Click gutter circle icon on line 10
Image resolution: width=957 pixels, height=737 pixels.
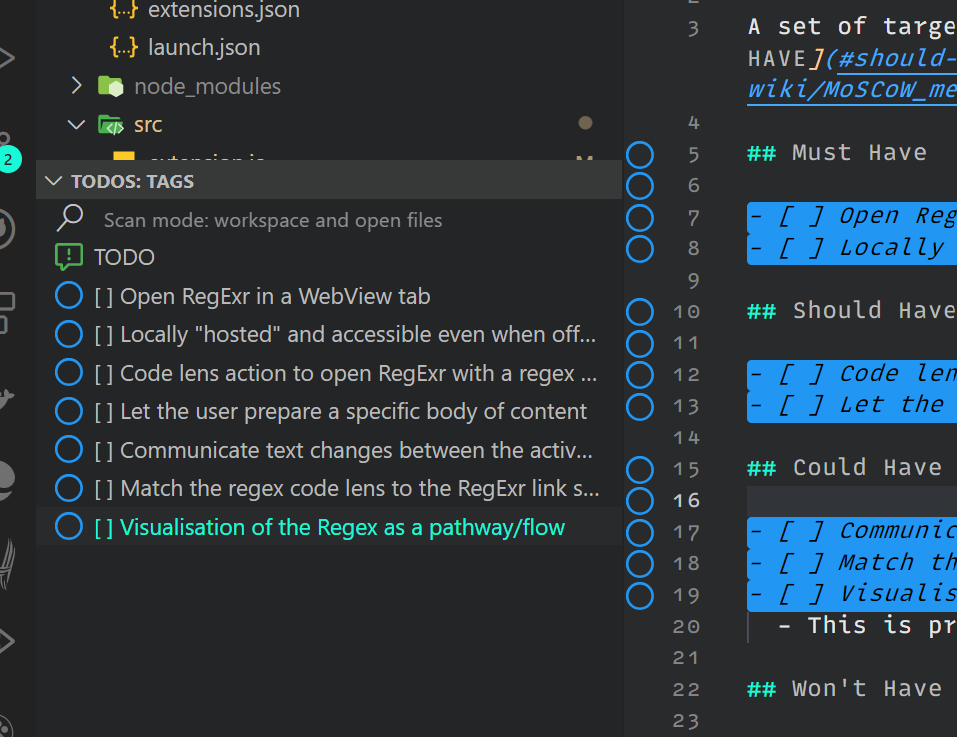click(640, 312)
